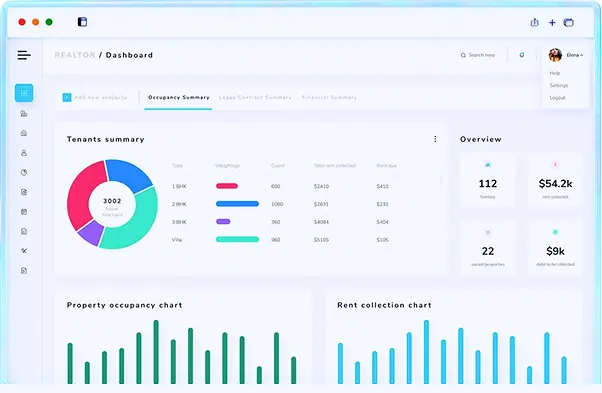Switch to the Lease Contract Summary tab
Image resolution: width=602 pixels, height=393 pixels.
click(255, 97)
